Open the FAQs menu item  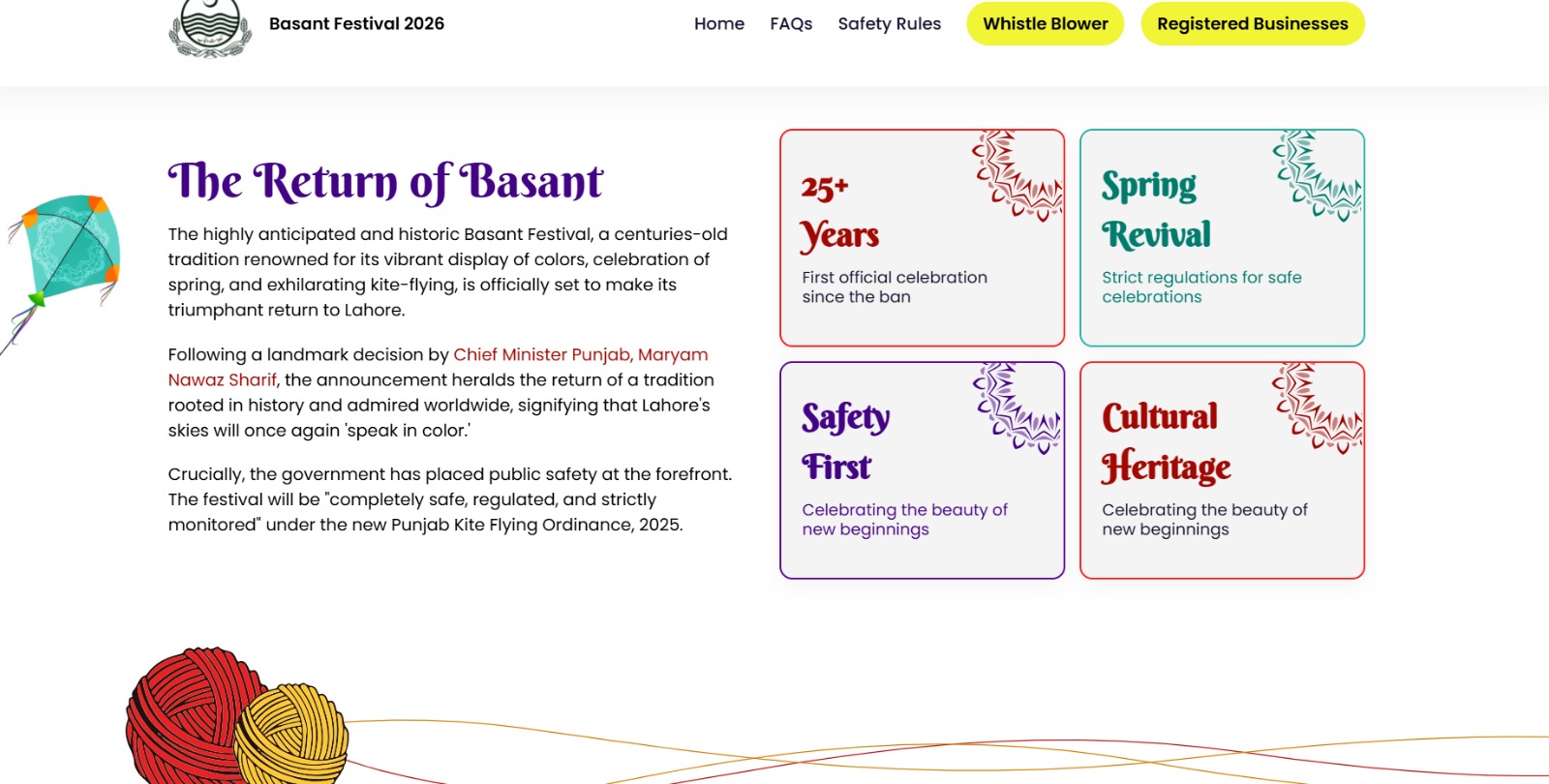click(x=791, y=23)
